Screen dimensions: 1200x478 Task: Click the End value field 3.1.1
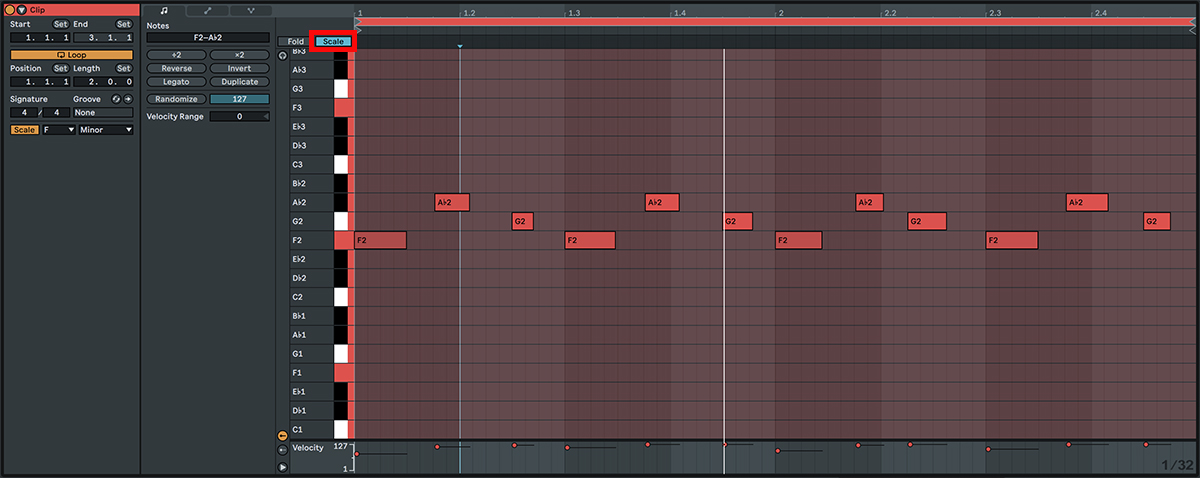(103, 37)
